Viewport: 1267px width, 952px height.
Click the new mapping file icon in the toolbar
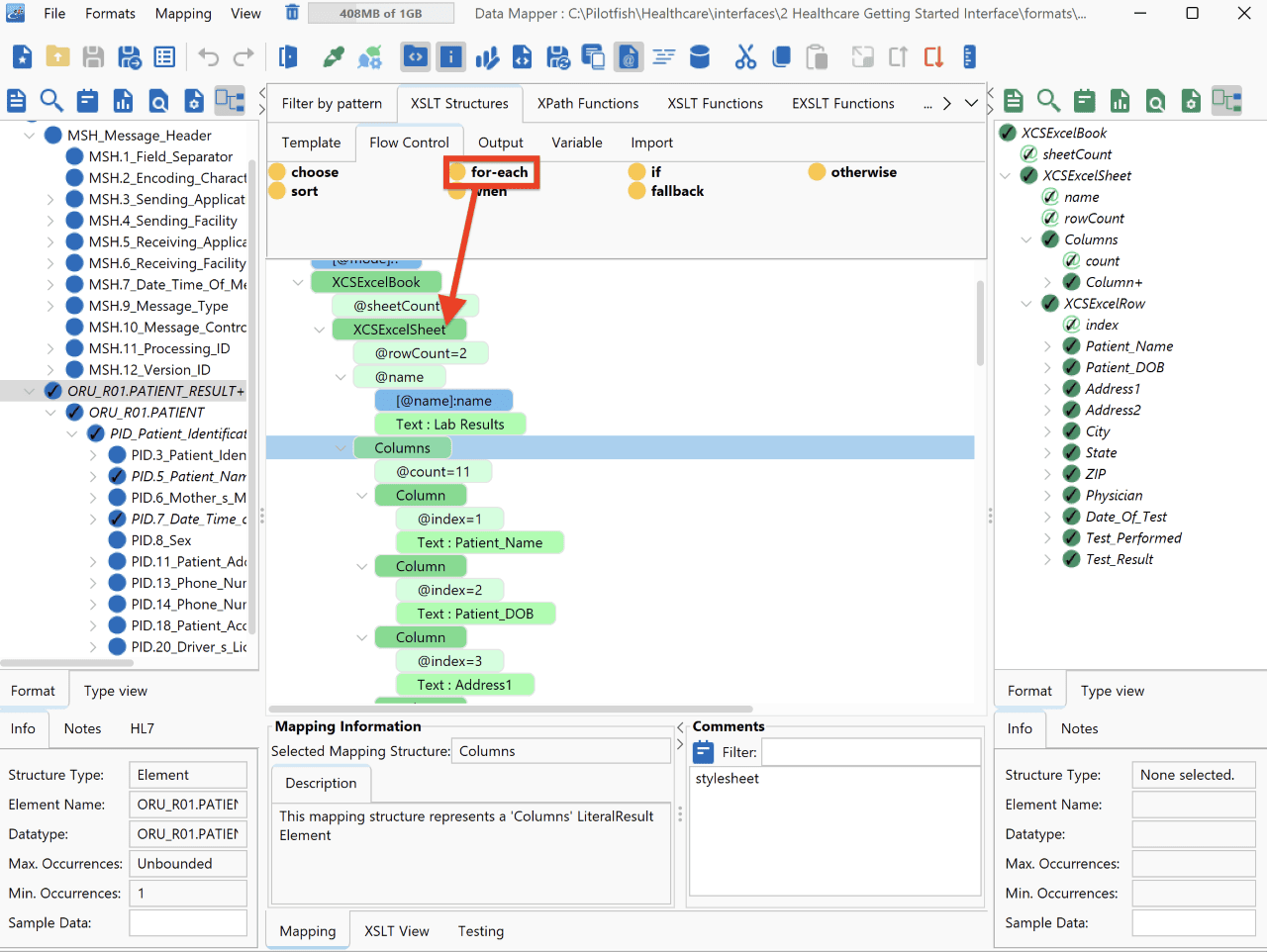click(x=22, y=57)
